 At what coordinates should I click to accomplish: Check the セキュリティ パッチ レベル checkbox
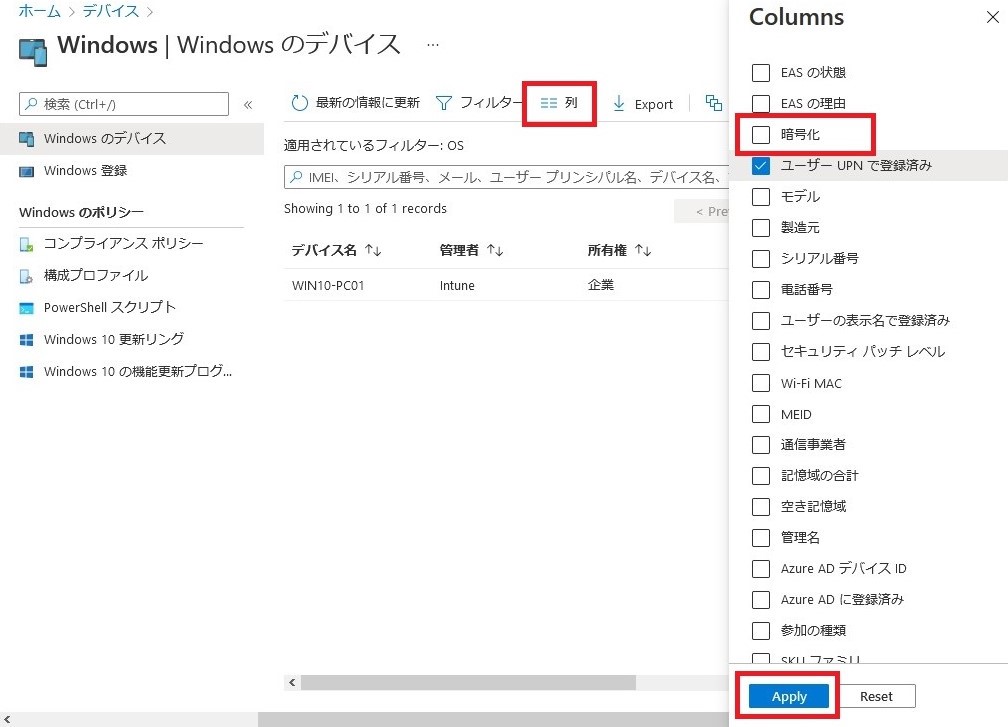point(760,352)
